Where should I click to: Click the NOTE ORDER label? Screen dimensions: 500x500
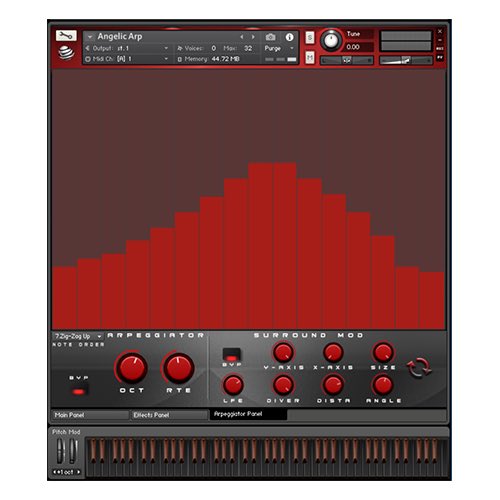point(79,345)
